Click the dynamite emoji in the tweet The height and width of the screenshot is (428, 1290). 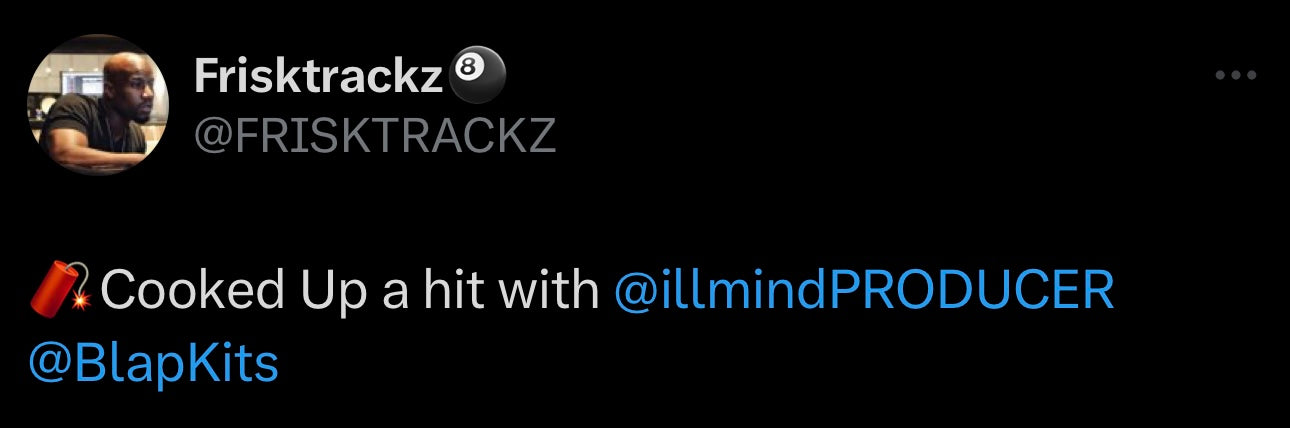[x=62, y=290]
